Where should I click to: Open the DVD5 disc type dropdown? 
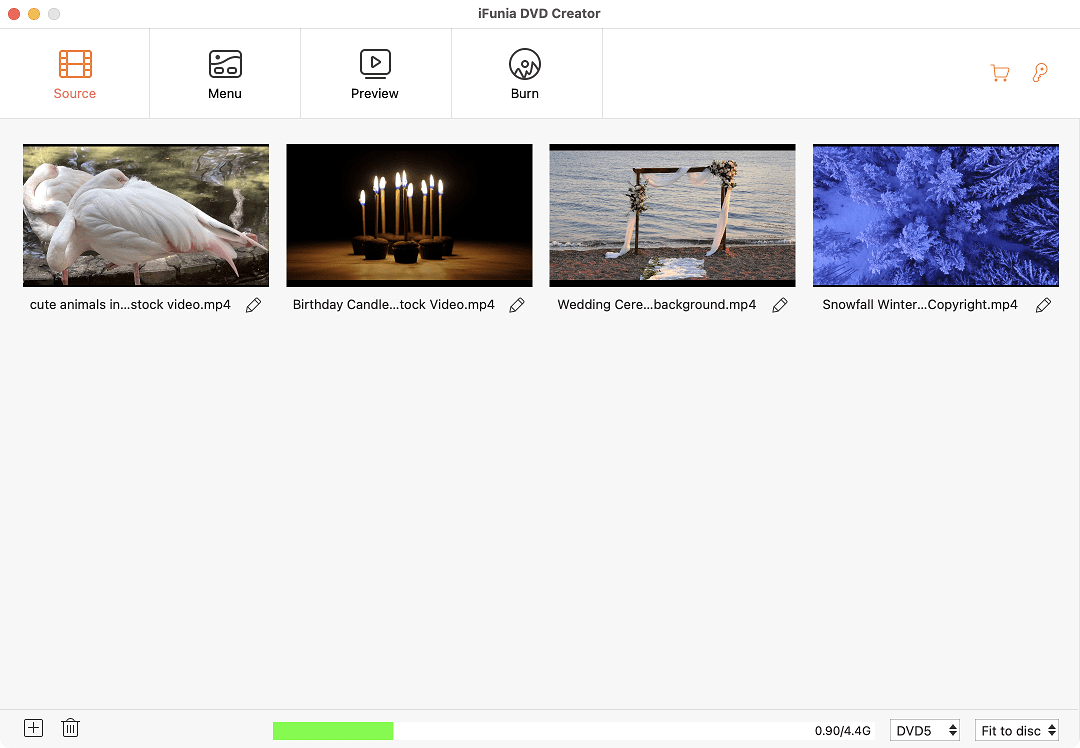(x=925, y=731)
